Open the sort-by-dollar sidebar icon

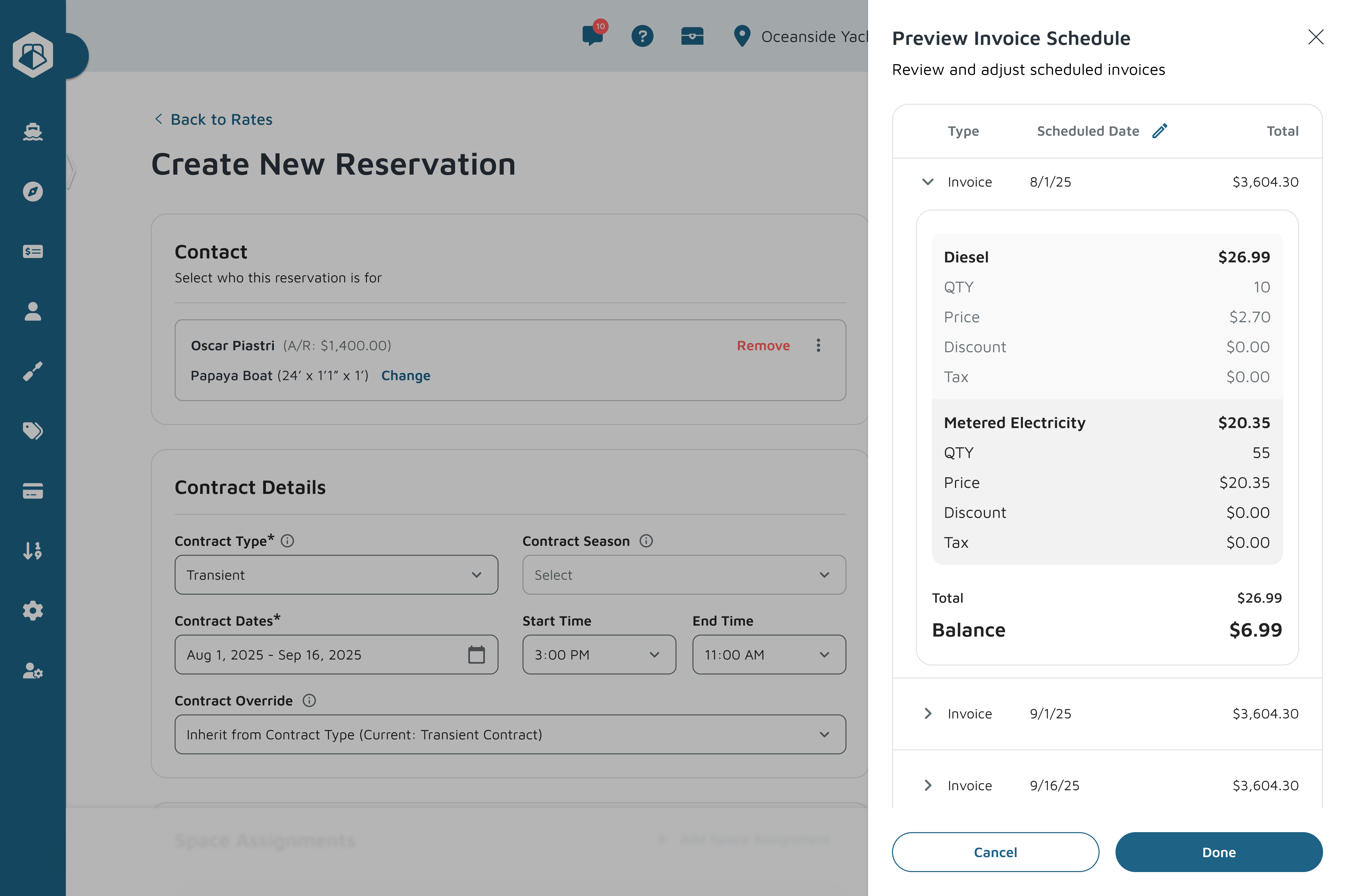coord(33,551)
